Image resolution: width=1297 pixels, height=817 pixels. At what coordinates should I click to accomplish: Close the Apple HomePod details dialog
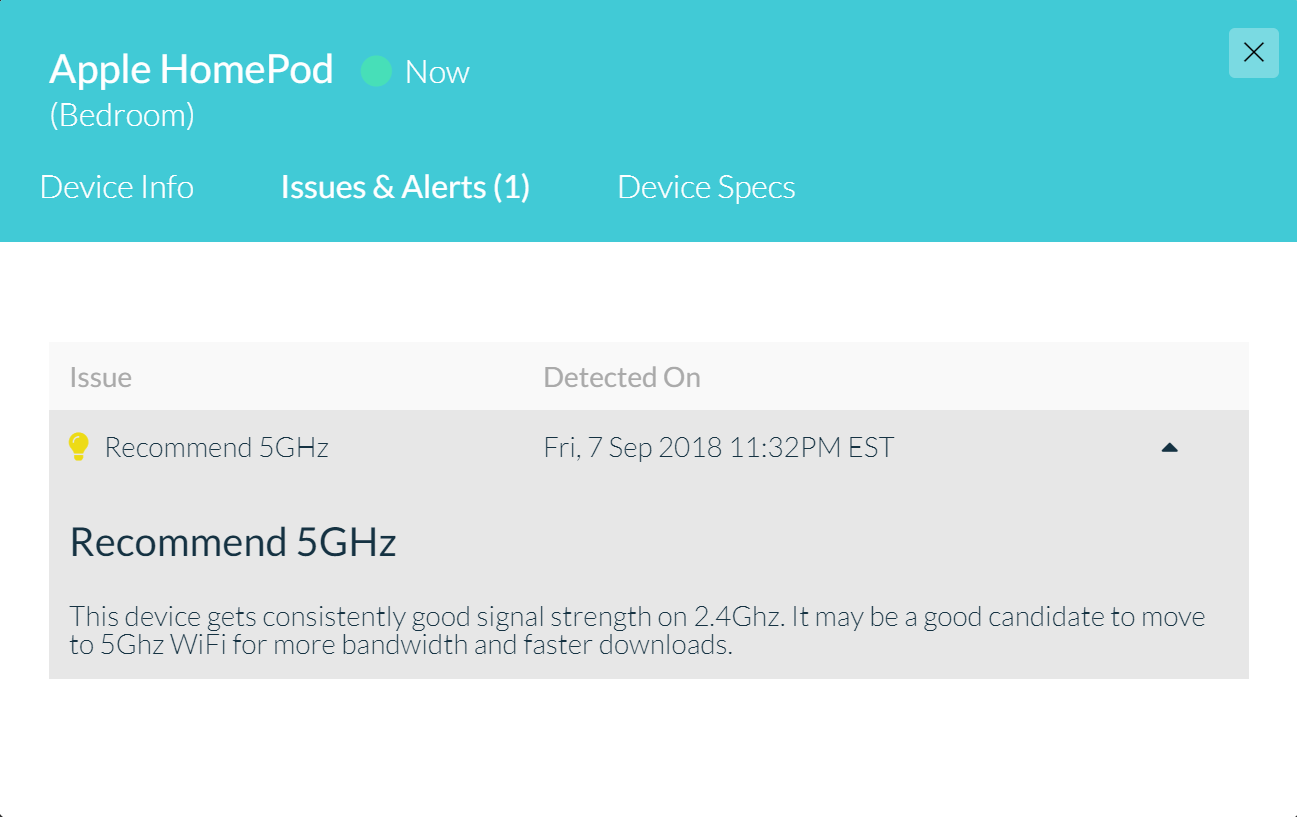[x=1253, y=53]
